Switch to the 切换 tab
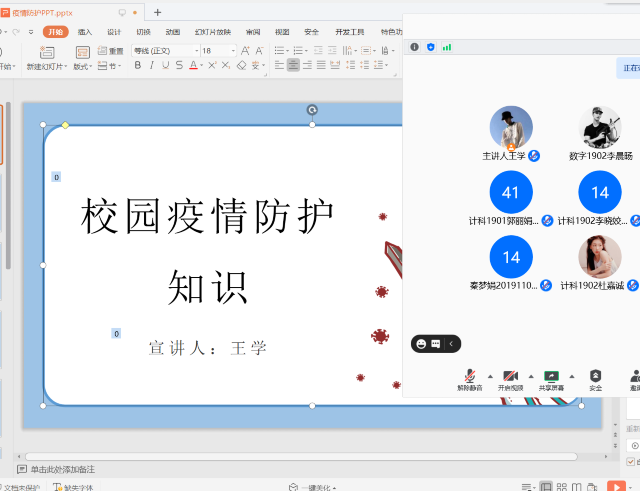This screenshot has height=491, width=640. [x=144, y=32]
